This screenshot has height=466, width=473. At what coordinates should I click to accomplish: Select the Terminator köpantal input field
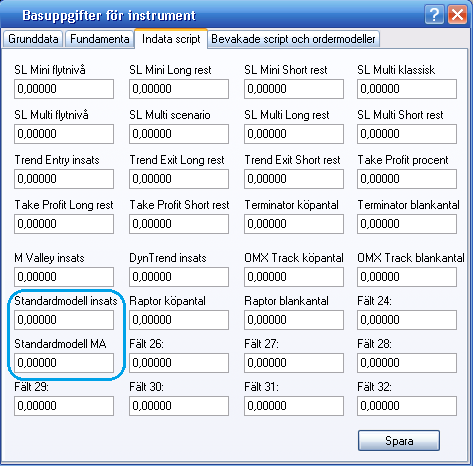[294, 224]
